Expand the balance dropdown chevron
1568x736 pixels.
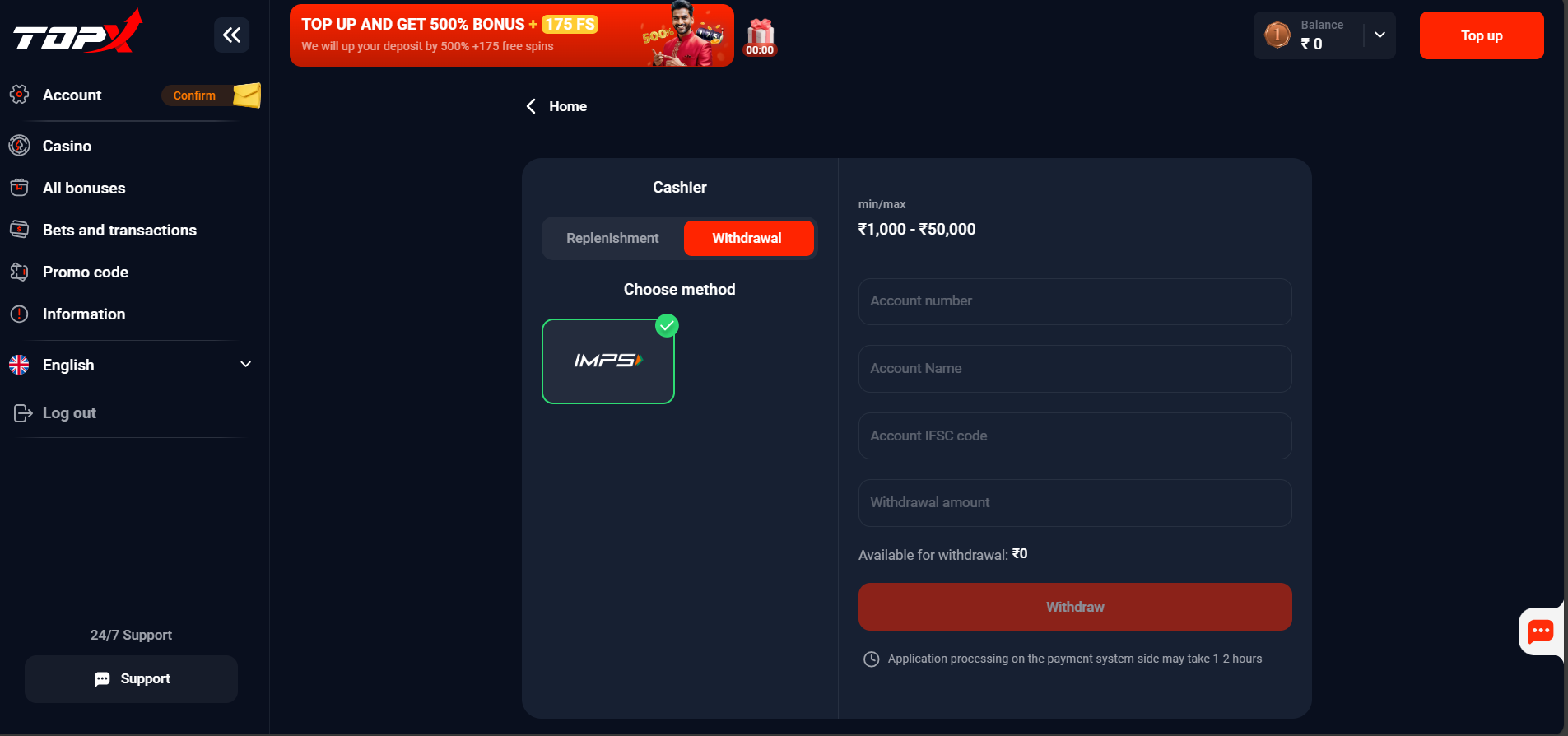[1378, 35]
